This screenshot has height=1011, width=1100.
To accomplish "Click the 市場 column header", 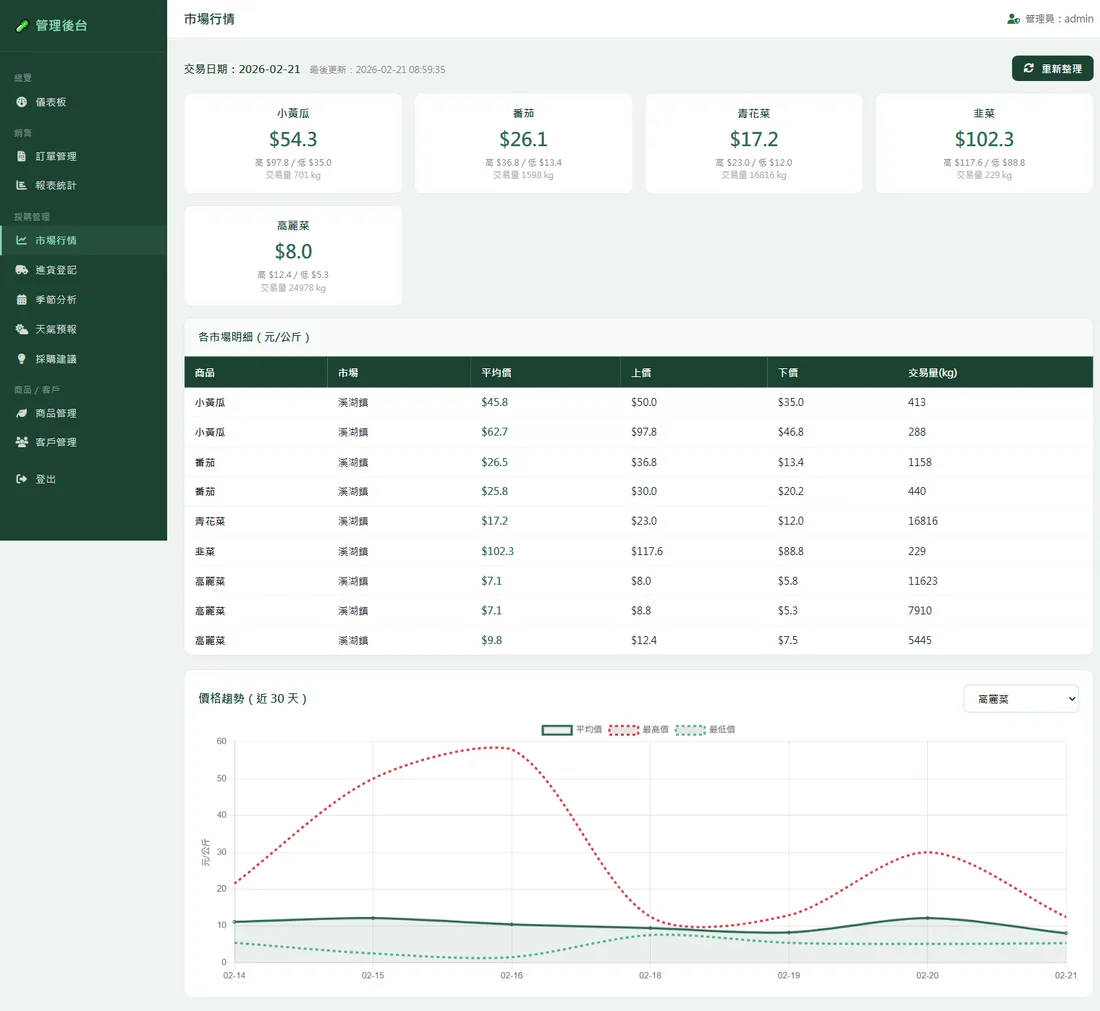I will click(399, 373).
